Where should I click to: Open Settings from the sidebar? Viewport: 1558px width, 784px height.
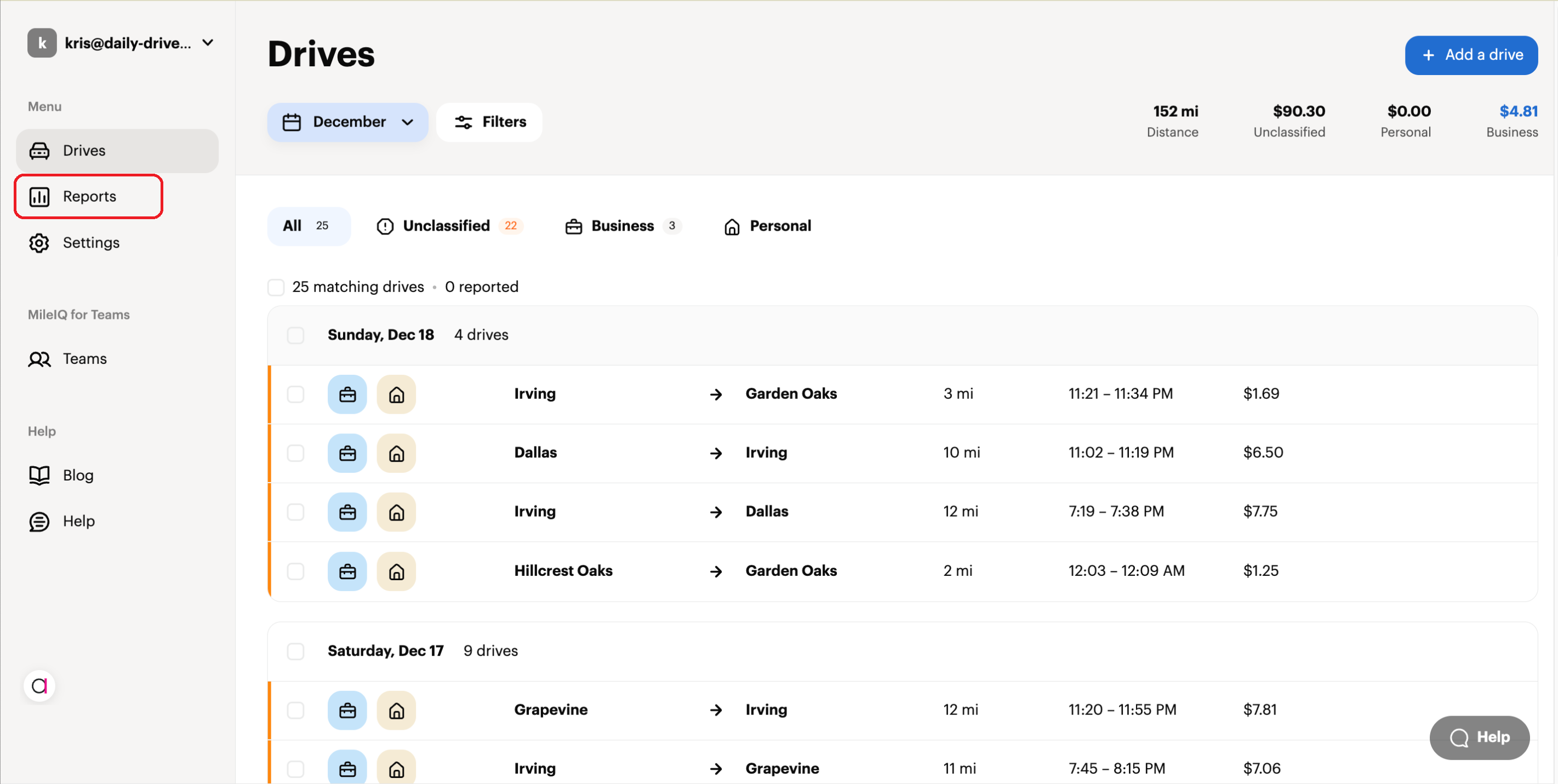tap(91, 242)
